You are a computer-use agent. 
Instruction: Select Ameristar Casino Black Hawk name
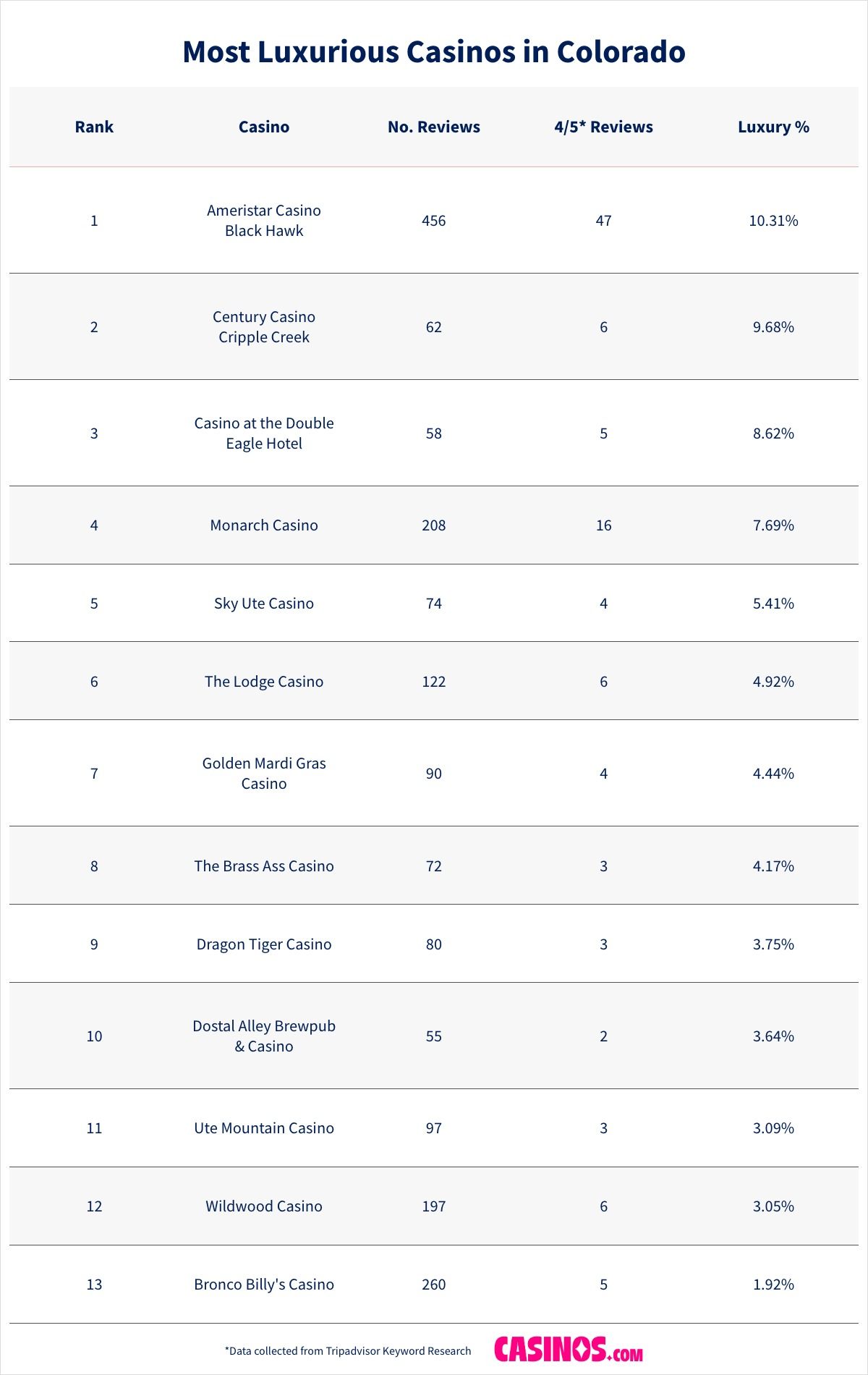[264, 220]
